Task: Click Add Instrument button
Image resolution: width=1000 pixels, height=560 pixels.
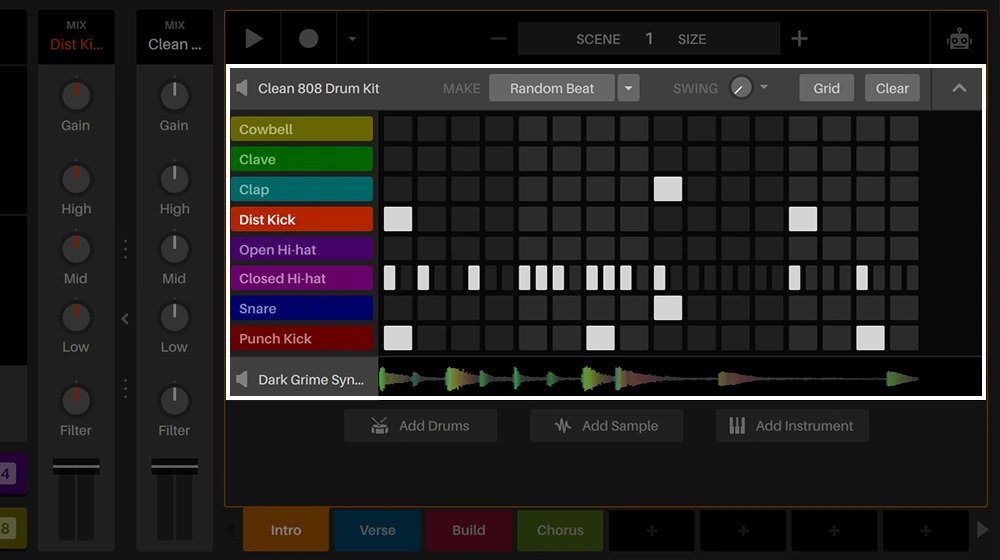Action: tap(792, 425)
